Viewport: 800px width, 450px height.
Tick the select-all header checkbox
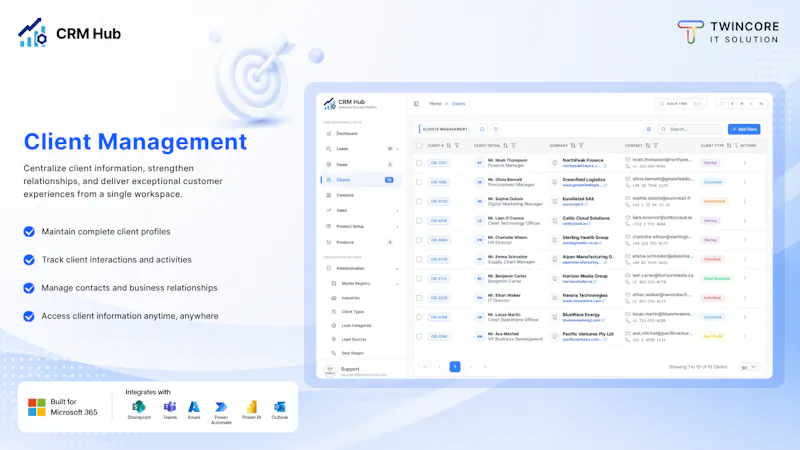point(419,145)
